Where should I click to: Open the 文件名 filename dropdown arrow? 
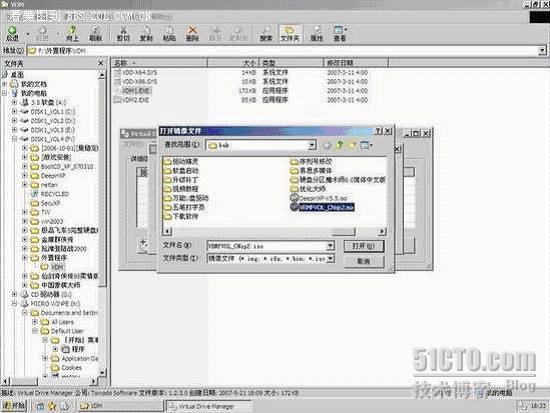(x=330, y=246)
